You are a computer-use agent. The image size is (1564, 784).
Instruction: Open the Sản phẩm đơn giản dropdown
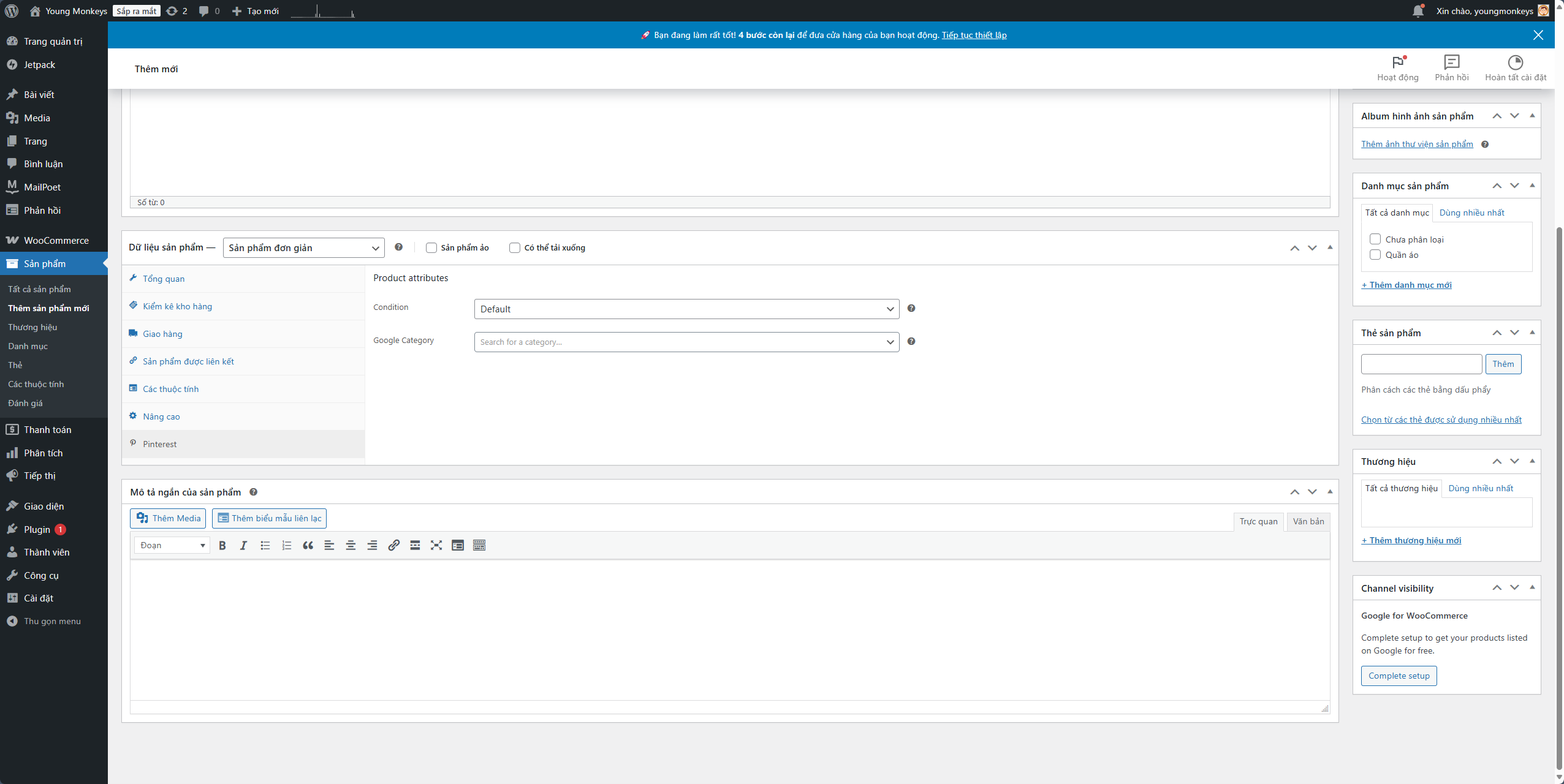coord(303,247)
